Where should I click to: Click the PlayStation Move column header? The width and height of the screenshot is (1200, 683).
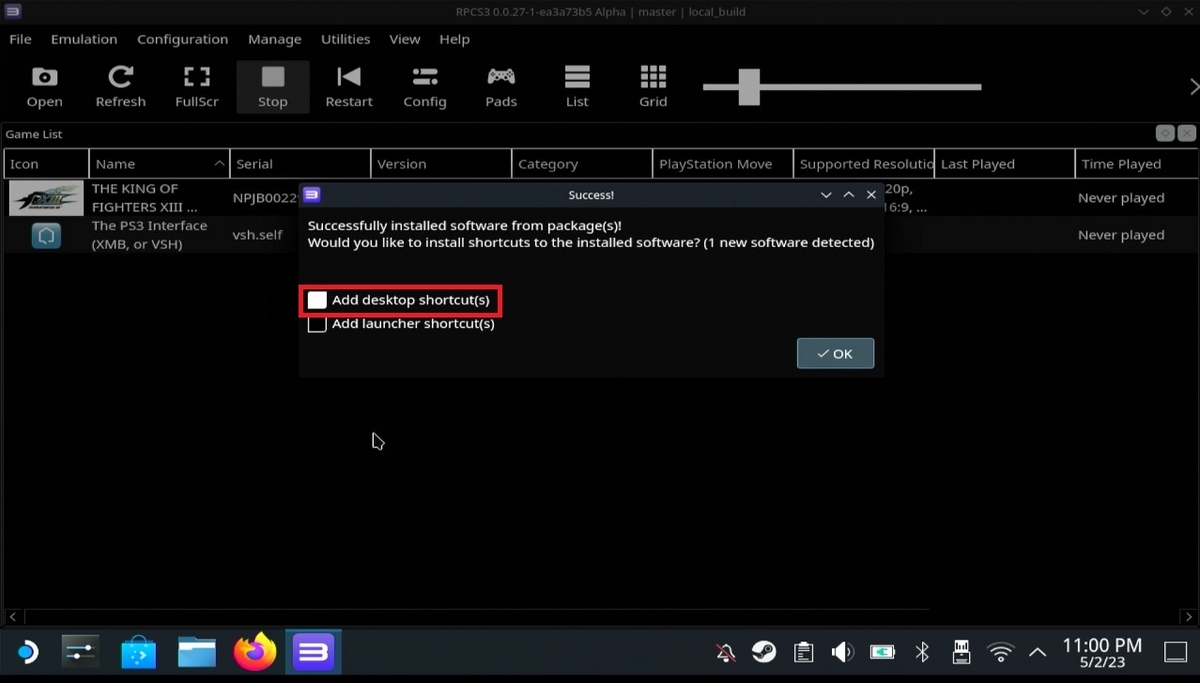tap(723, 164)
